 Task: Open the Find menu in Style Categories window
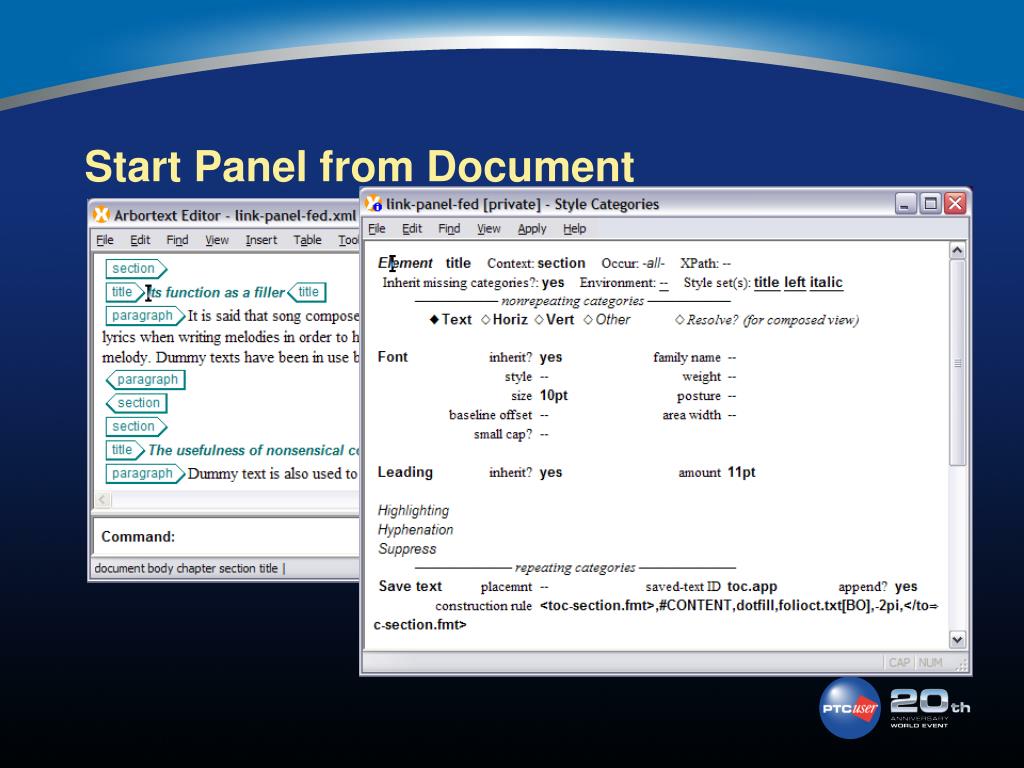coord(449,229)
